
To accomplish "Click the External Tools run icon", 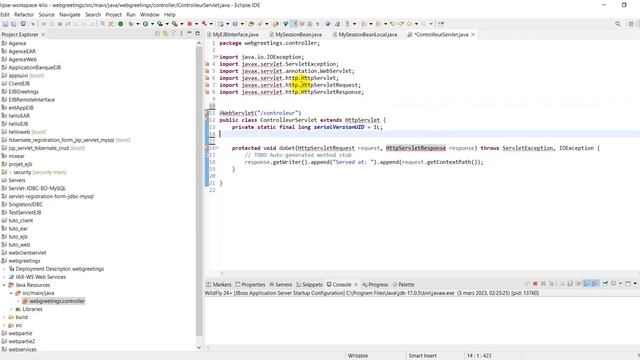I will point(174,24).
